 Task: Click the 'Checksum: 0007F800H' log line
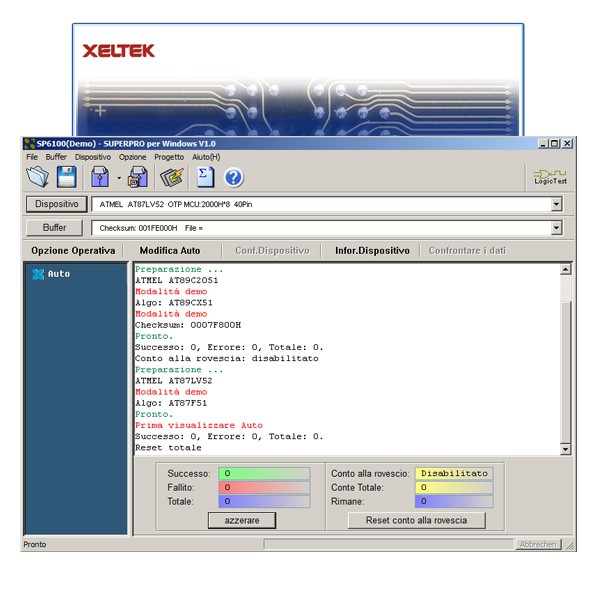pos(188,325)
